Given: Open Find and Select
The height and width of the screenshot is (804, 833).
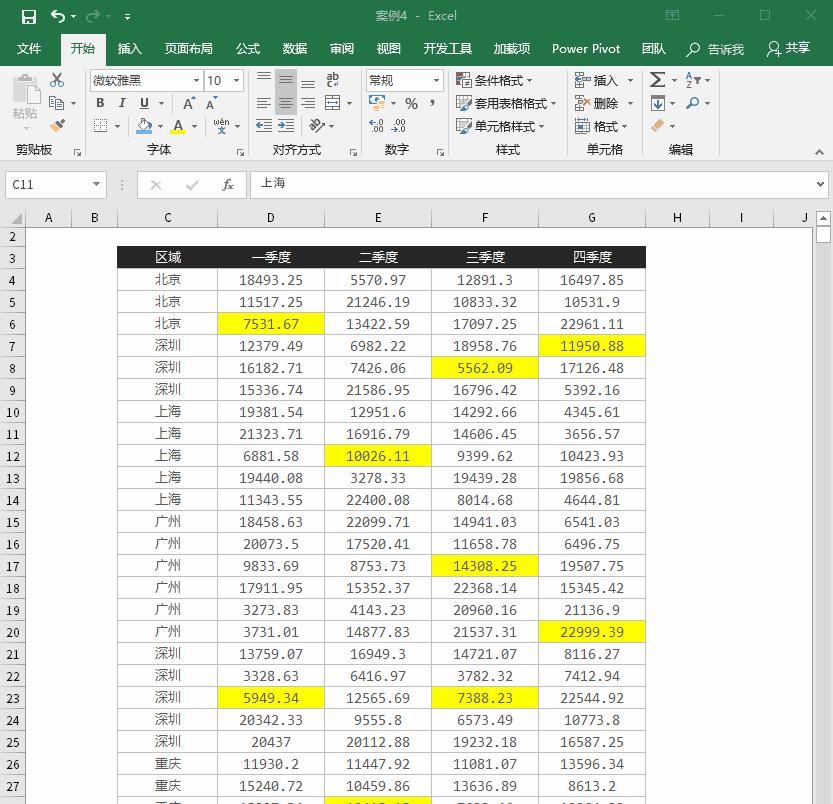Looking at the screenshot, I should click(698, 103).
